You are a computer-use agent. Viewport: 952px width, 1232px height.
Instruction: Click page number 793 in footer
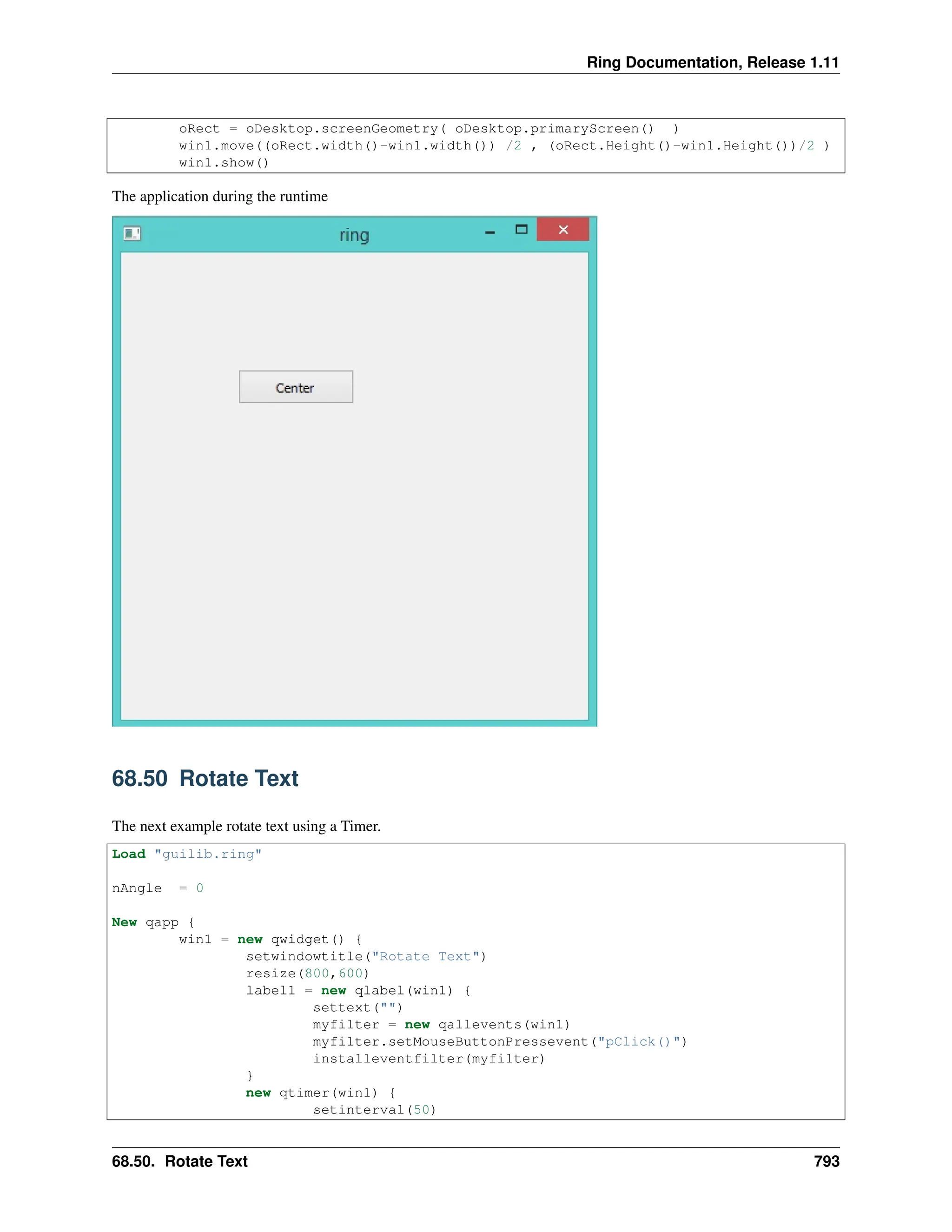(x=826, y=1161)
